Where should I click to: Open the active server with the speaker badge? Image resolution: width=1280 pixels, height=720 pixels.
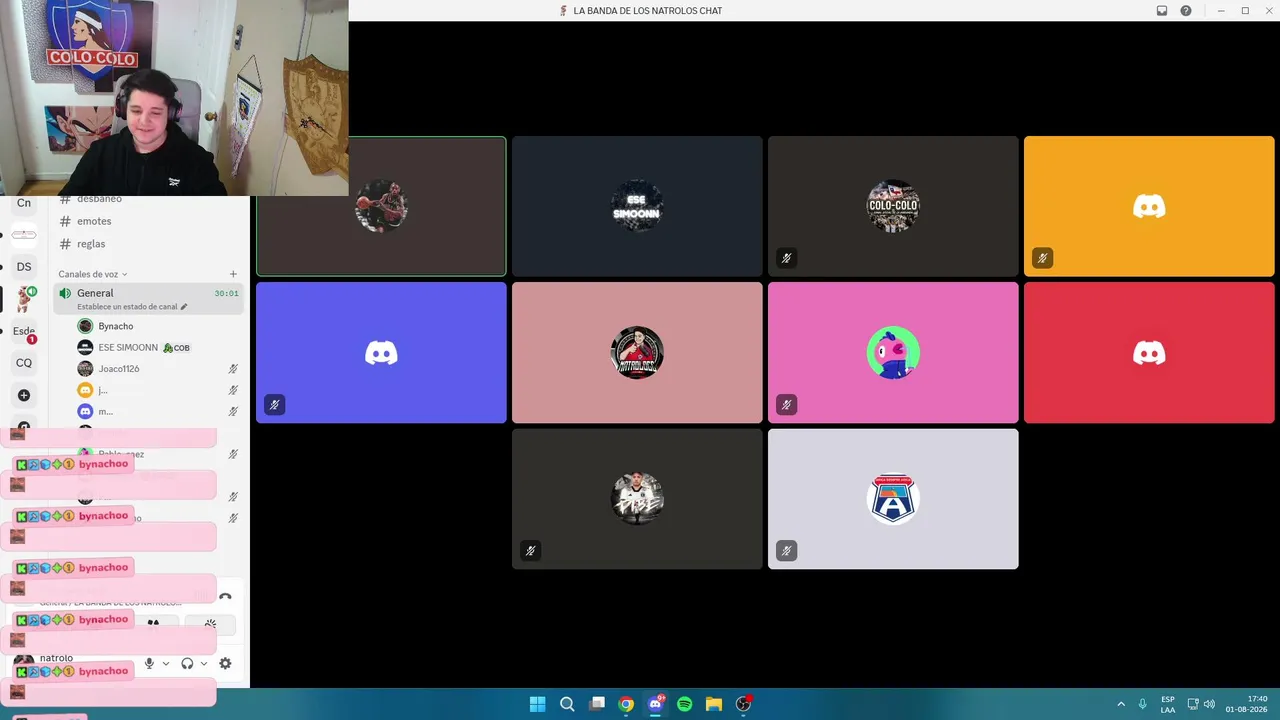pos(24,299)
